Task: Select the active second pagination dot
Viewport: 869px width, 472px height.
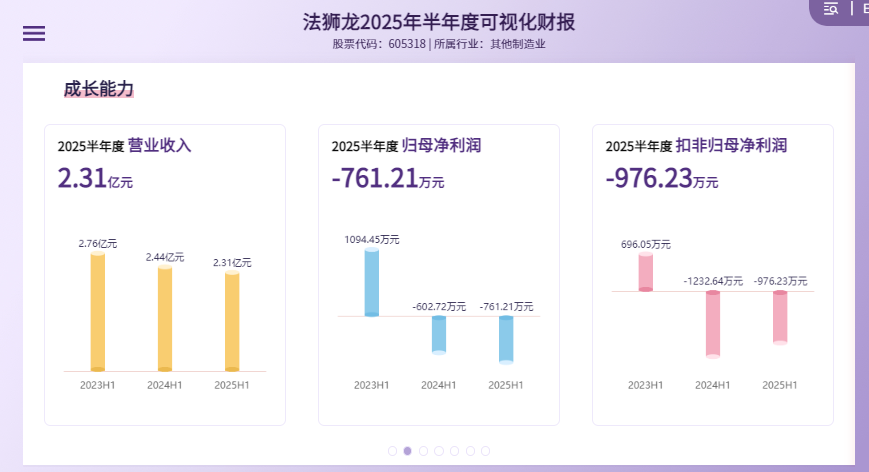Action: 408,451
